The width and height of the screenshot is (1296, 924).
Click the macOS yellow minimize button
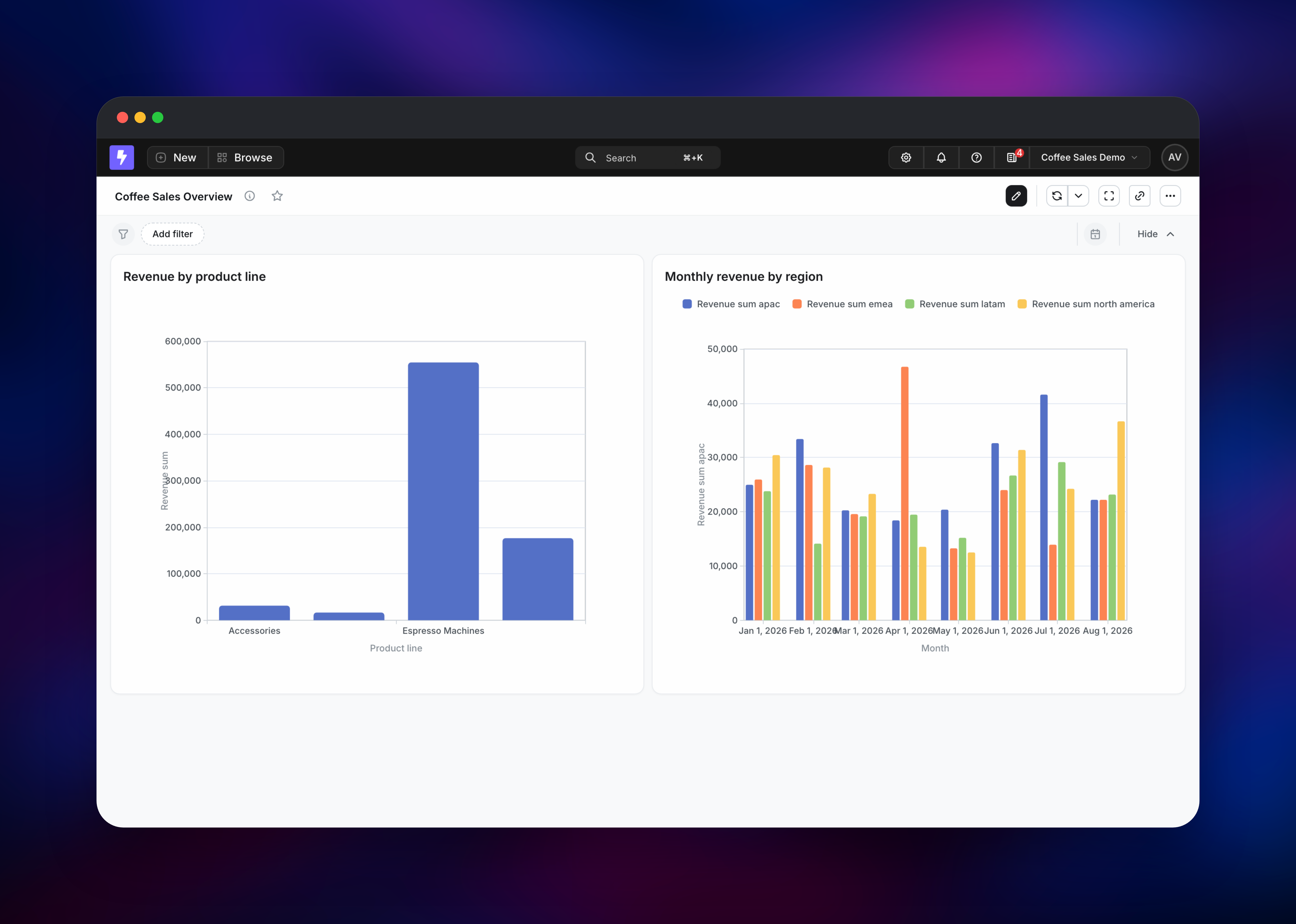140,118
